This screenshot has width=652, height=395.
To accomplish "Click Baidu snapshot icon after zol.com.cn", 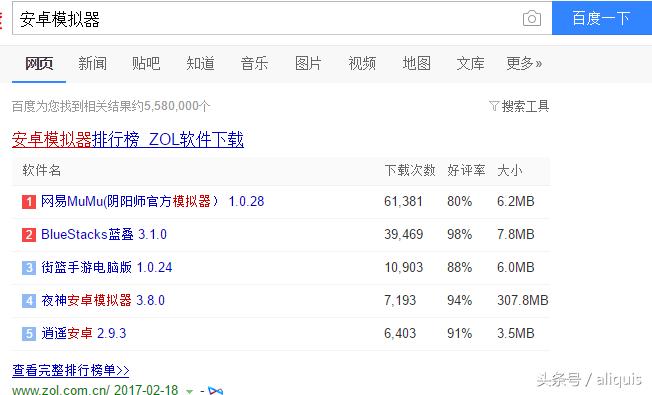I will [x=215, y=391].
